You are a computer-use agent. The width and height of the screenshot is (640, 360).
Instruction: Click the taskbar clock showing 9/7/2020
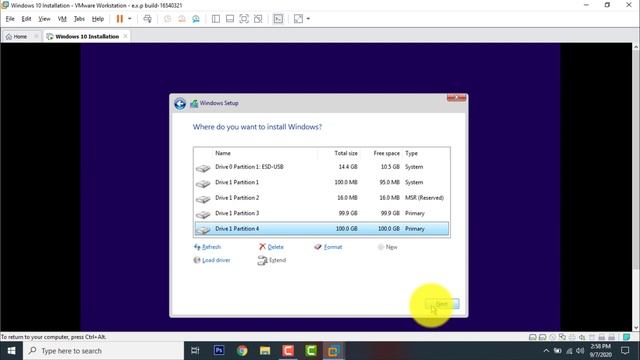(600, 351)
